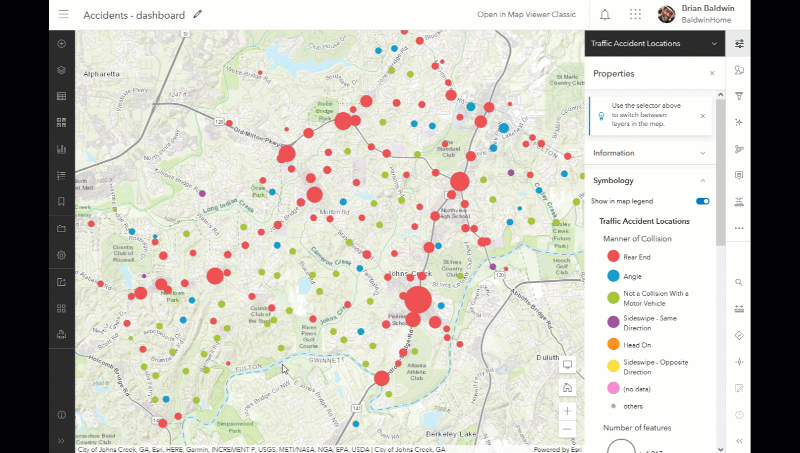
Task: Click the (no data) pink swatch
Action: tap(613, 388)
